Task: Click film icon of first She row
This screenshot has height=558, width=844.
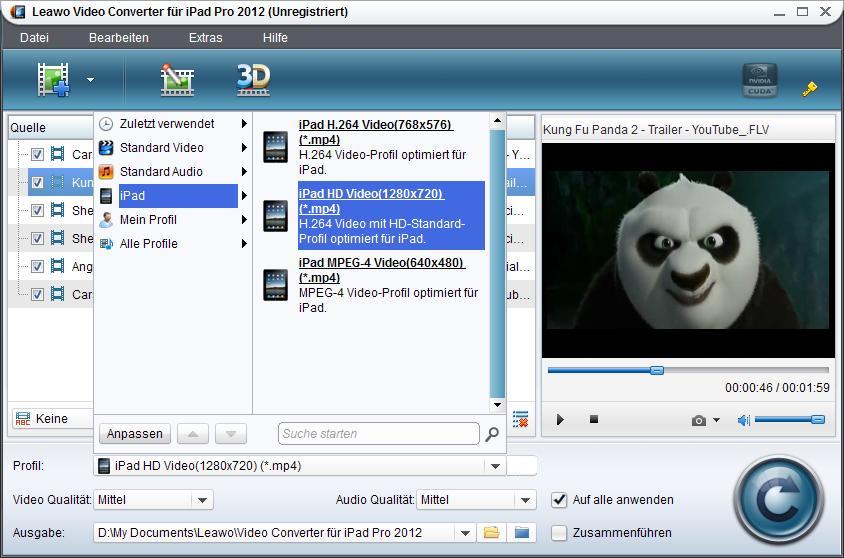Action: (58, 210)
